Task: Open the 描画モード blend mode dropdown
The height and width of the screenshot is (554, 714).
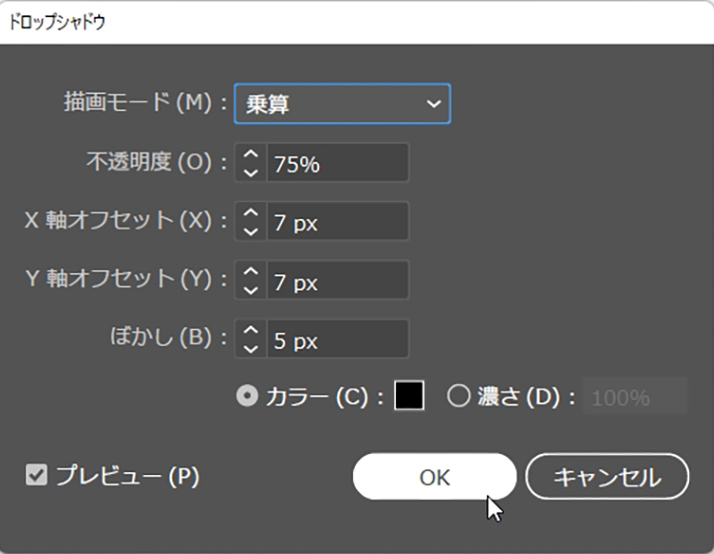Action: 342,103
